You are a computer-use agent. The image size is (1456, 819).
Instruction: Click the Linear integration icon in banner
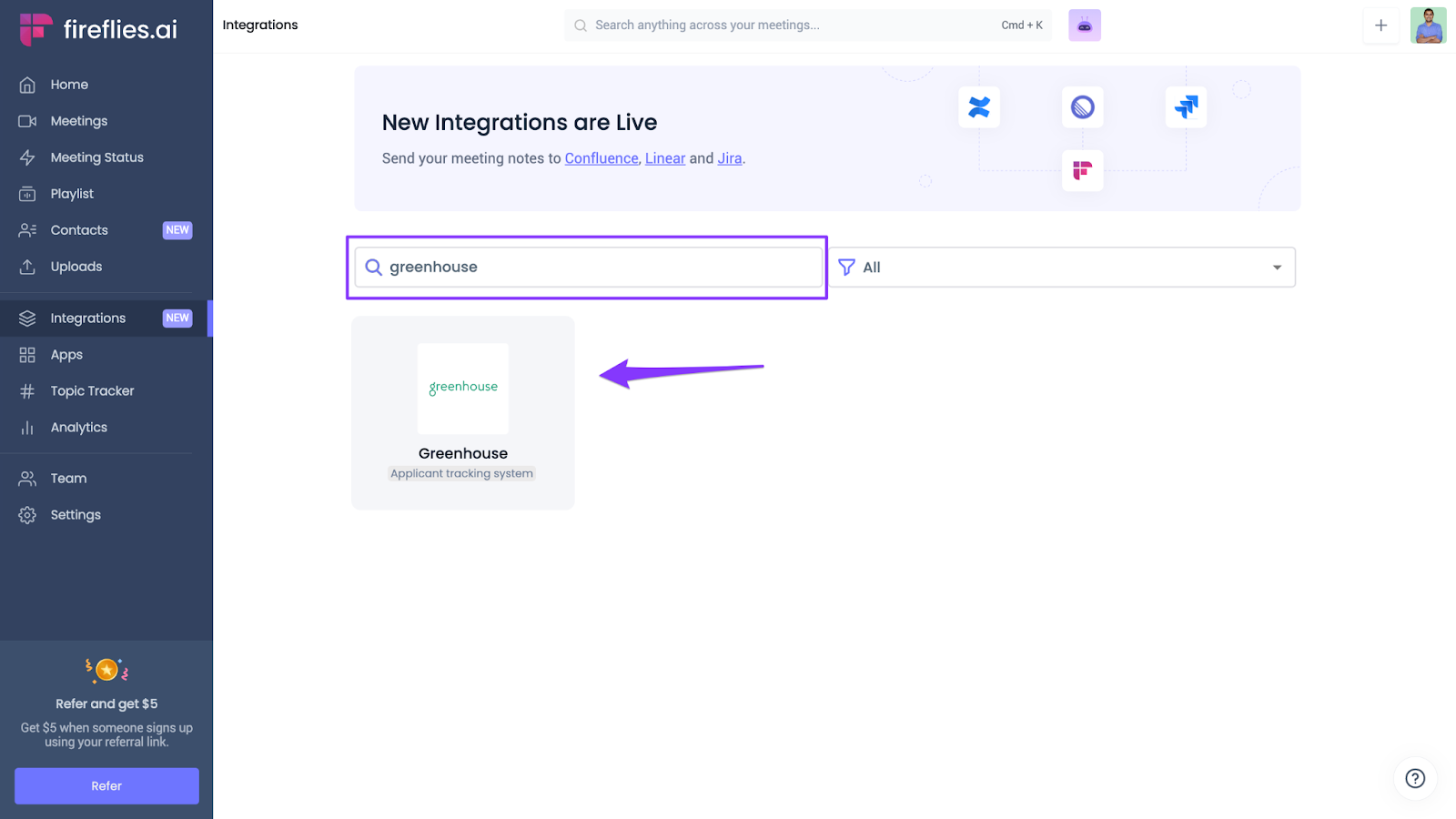click(x=1082, y=107)
